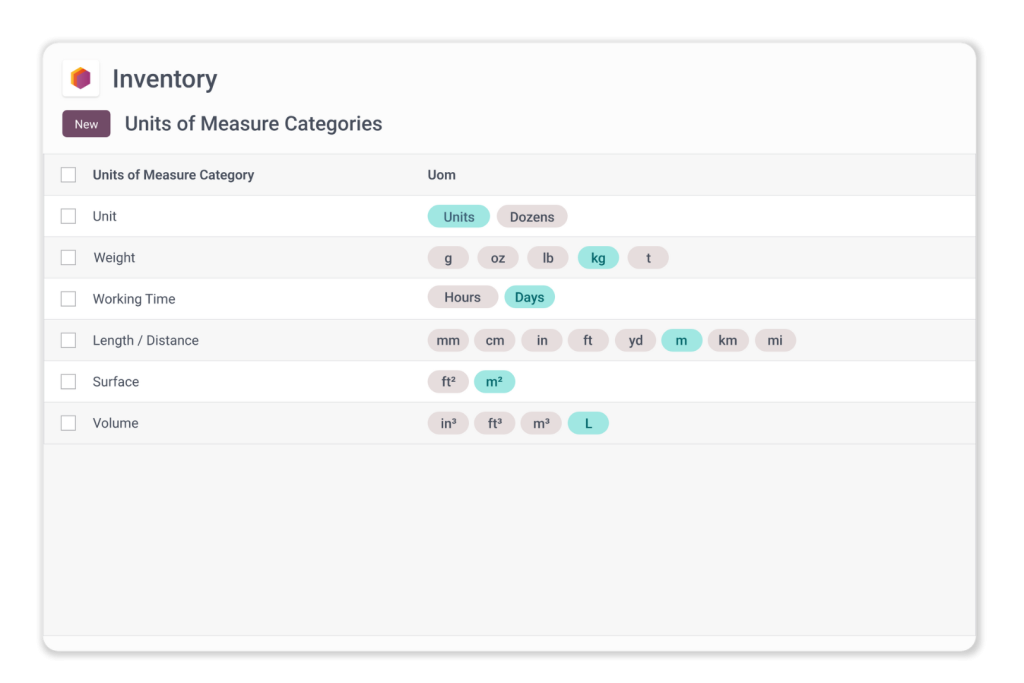Click the Inventory app cube icon
1024x683 pixels.
pos(81,78)
